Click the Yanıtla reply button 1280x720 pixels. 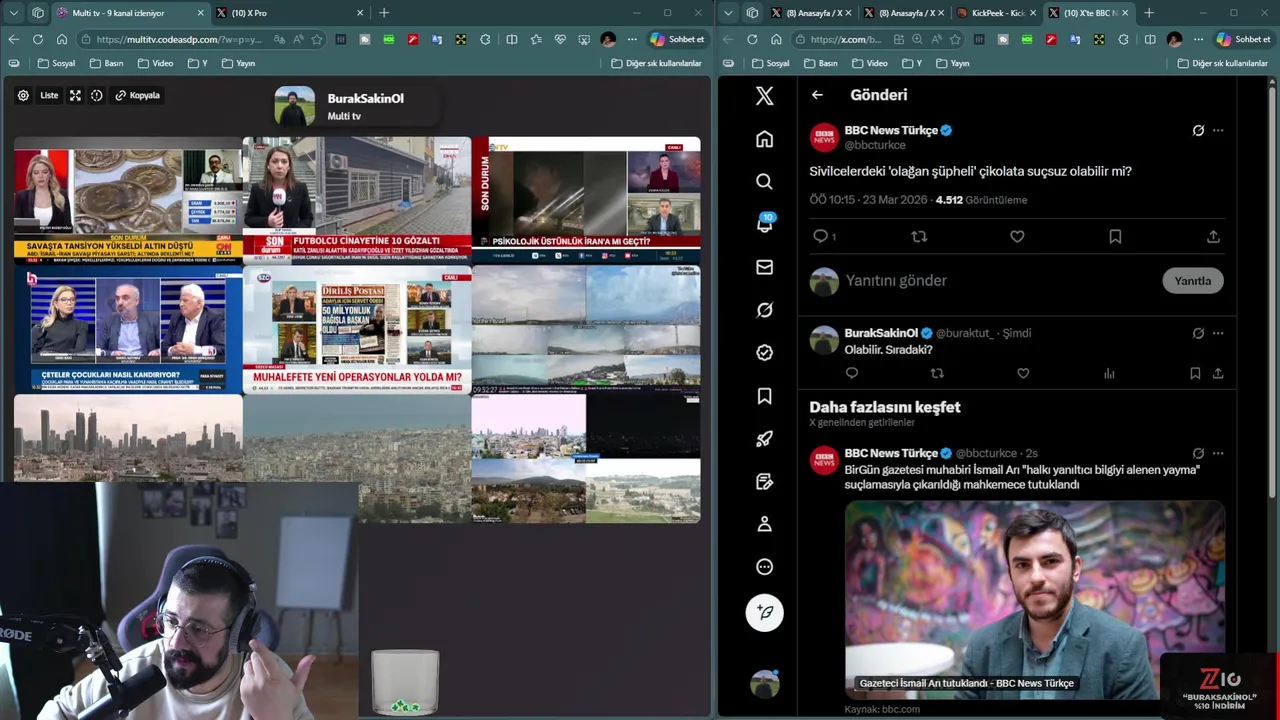tap(1192, 281)
